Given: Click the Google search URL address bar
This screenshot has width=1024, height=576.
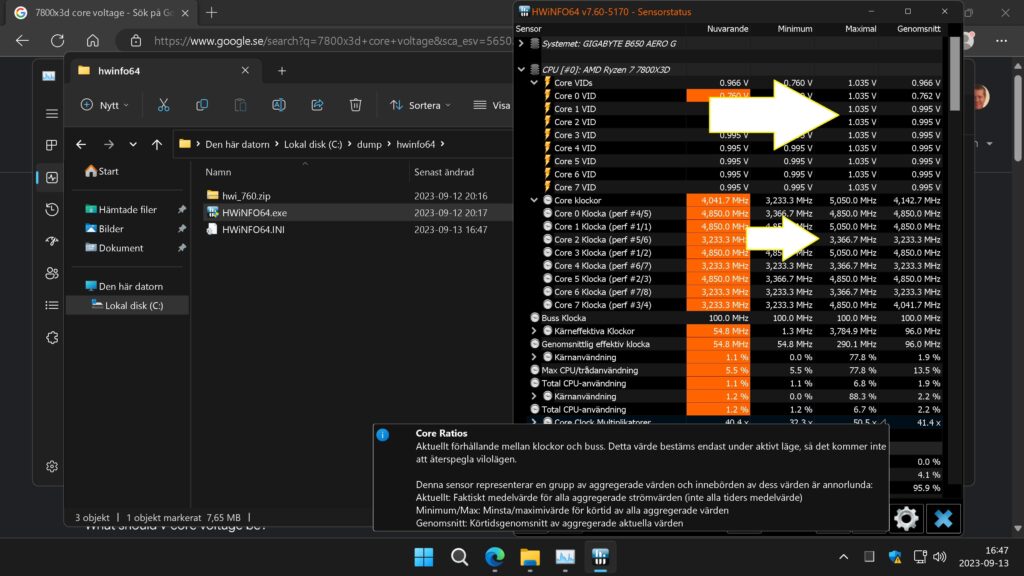Looking at the screenshot, I should point(332,40).
